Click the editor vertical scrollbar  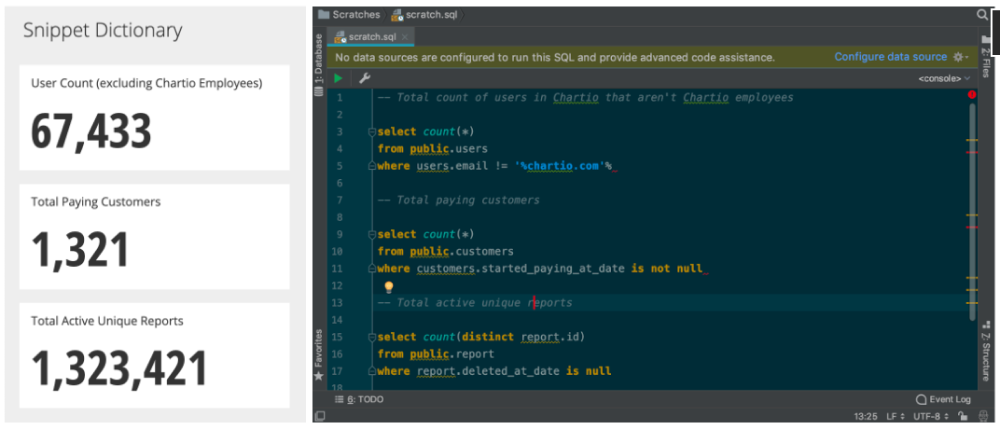coord(972,210)
